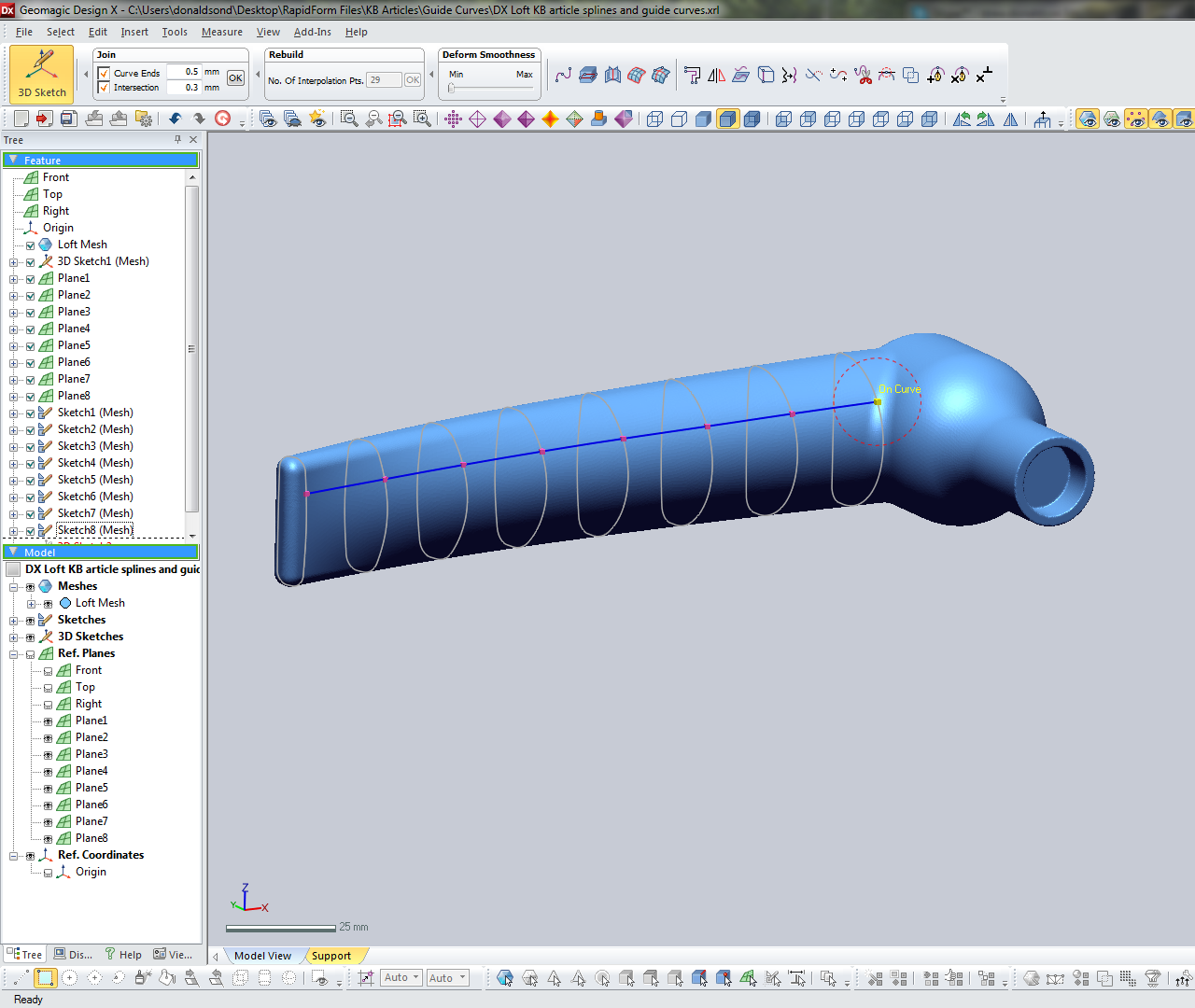Click the mirror curve icon
The image size is (1195, 1008).
pos(714,75)
